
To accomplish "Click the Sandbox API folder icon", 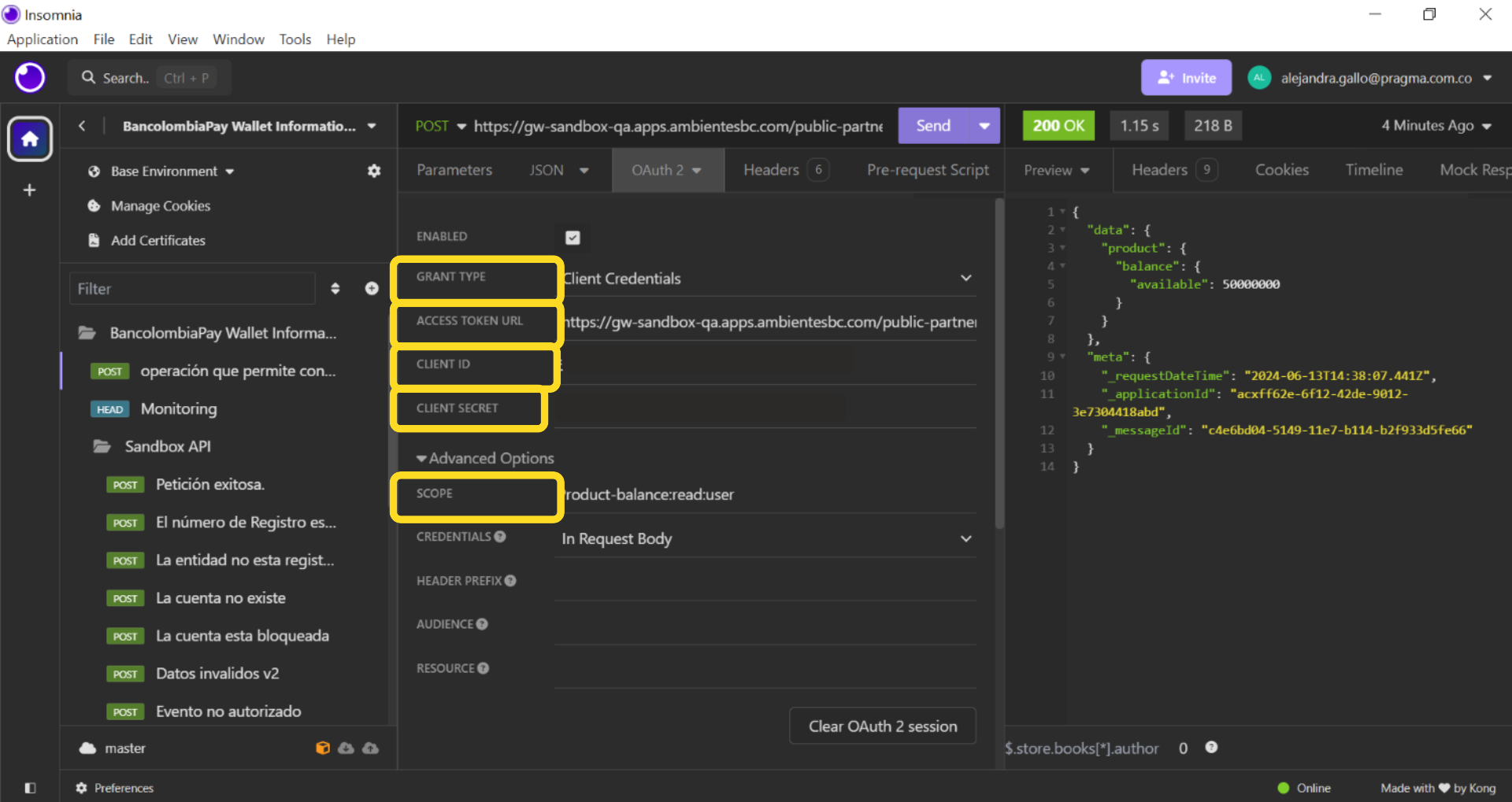I will pyautogui.click(x=102, y=447).
